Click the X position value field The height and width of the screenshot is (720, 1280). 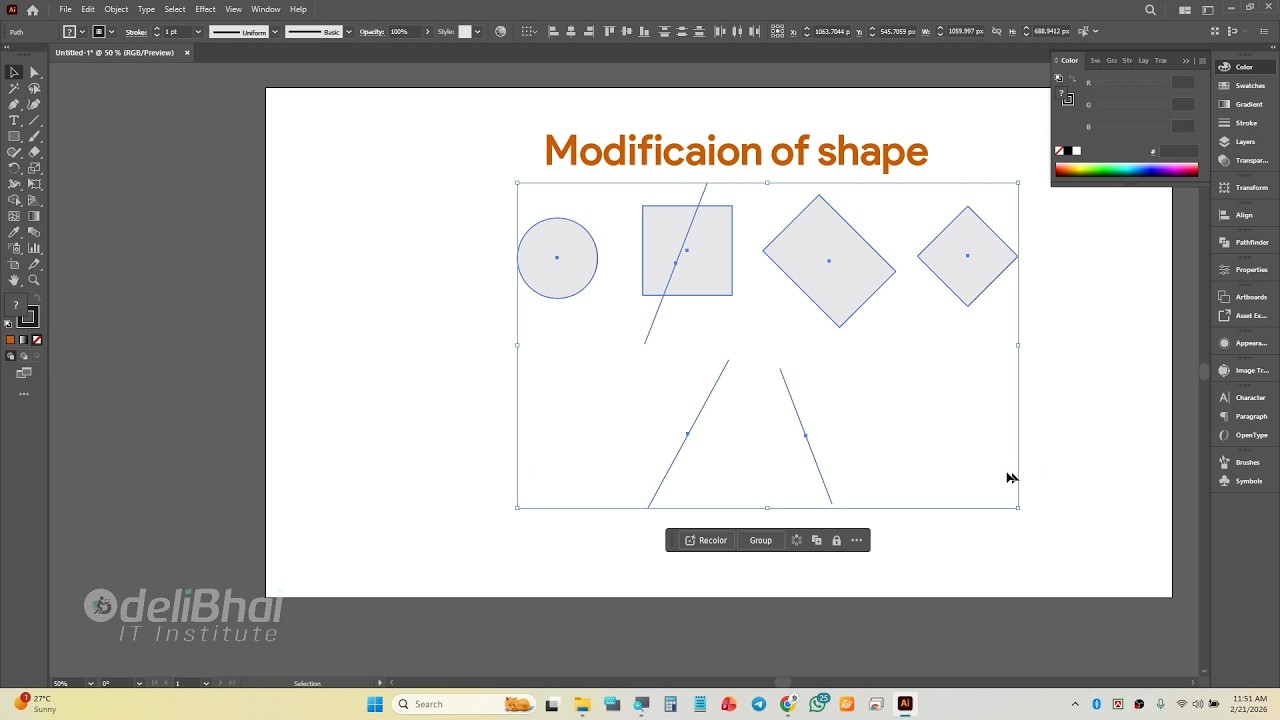(x=832, y=32)
